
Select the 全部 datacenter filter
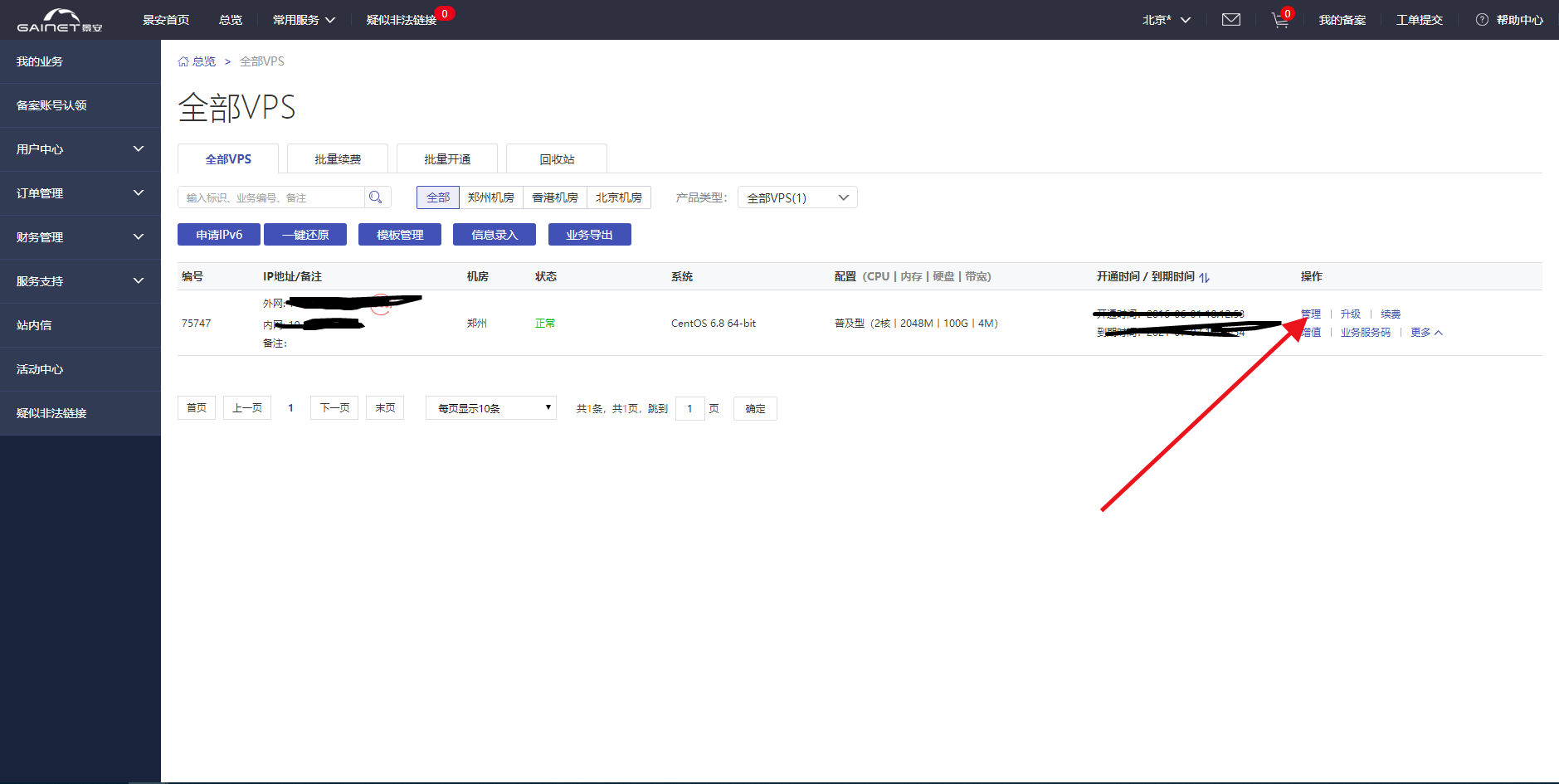(x=438, y=197)
